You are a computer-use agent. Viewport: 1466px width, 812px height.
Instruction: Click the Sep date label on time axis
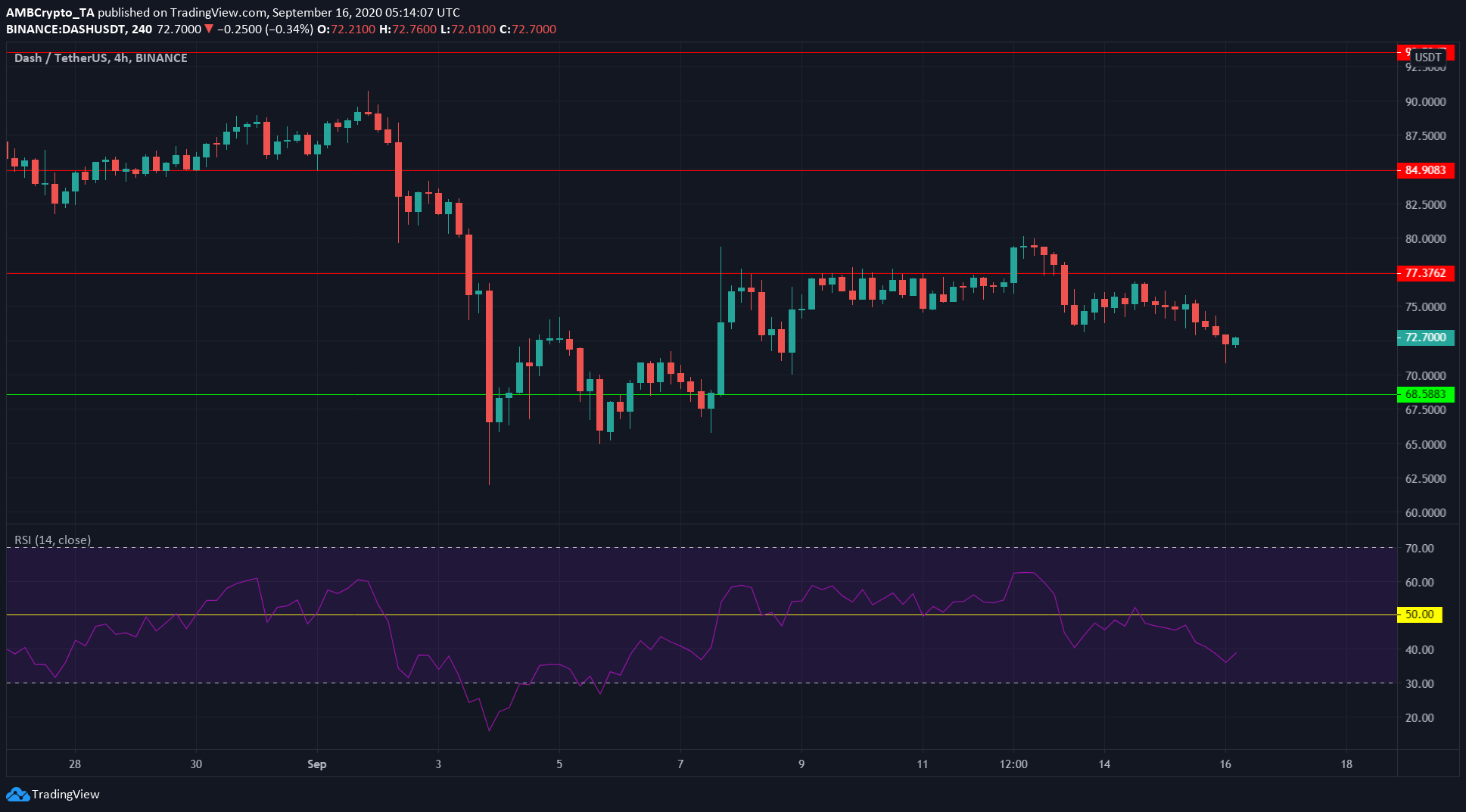tap(317, 764)
